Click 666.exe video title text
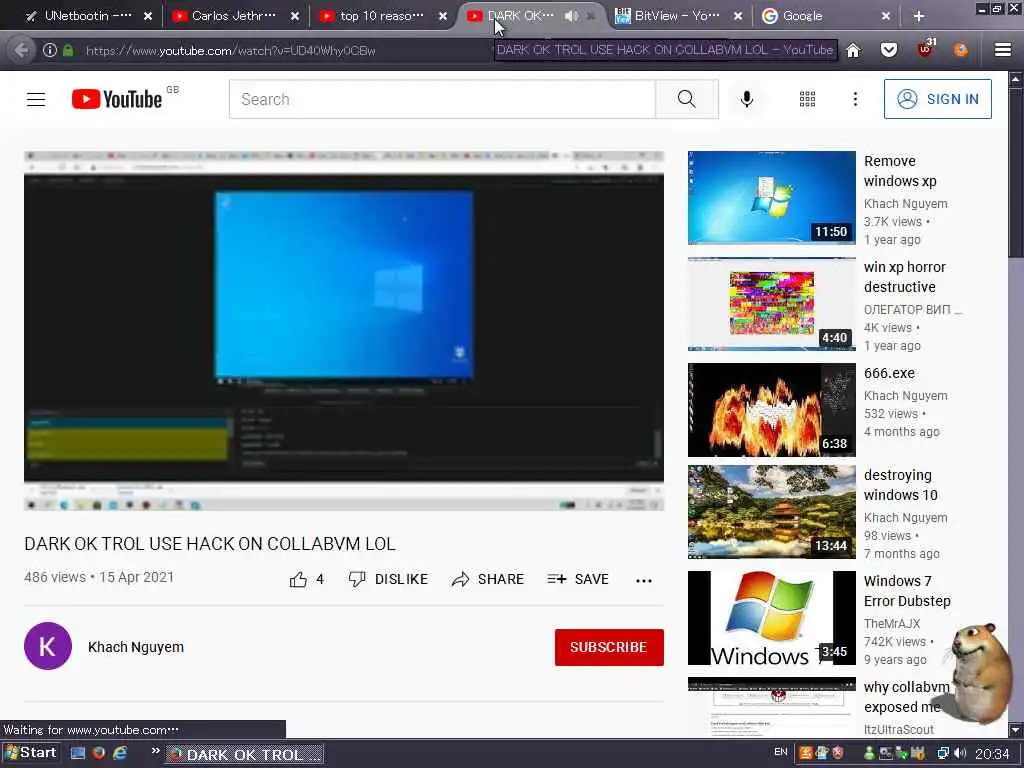1024x768 pixels. click(889, 374)
